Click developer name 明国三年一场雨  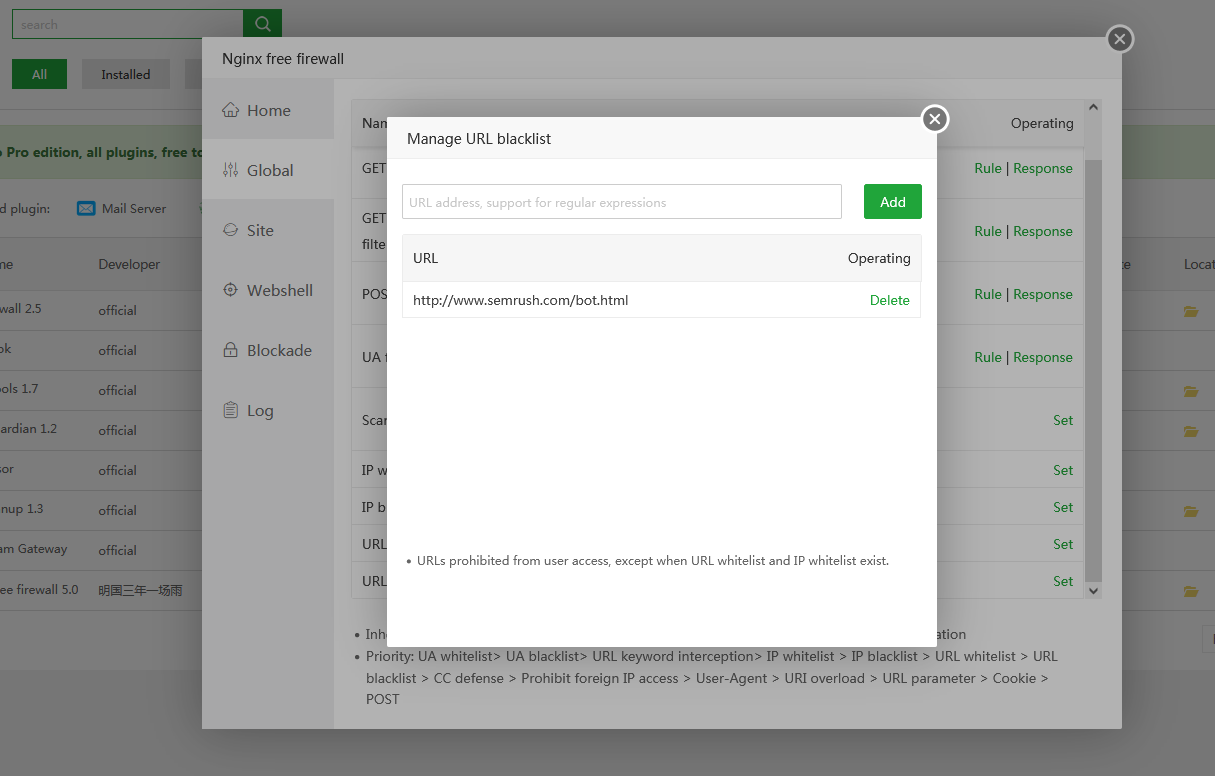click(x=140, y=590)
